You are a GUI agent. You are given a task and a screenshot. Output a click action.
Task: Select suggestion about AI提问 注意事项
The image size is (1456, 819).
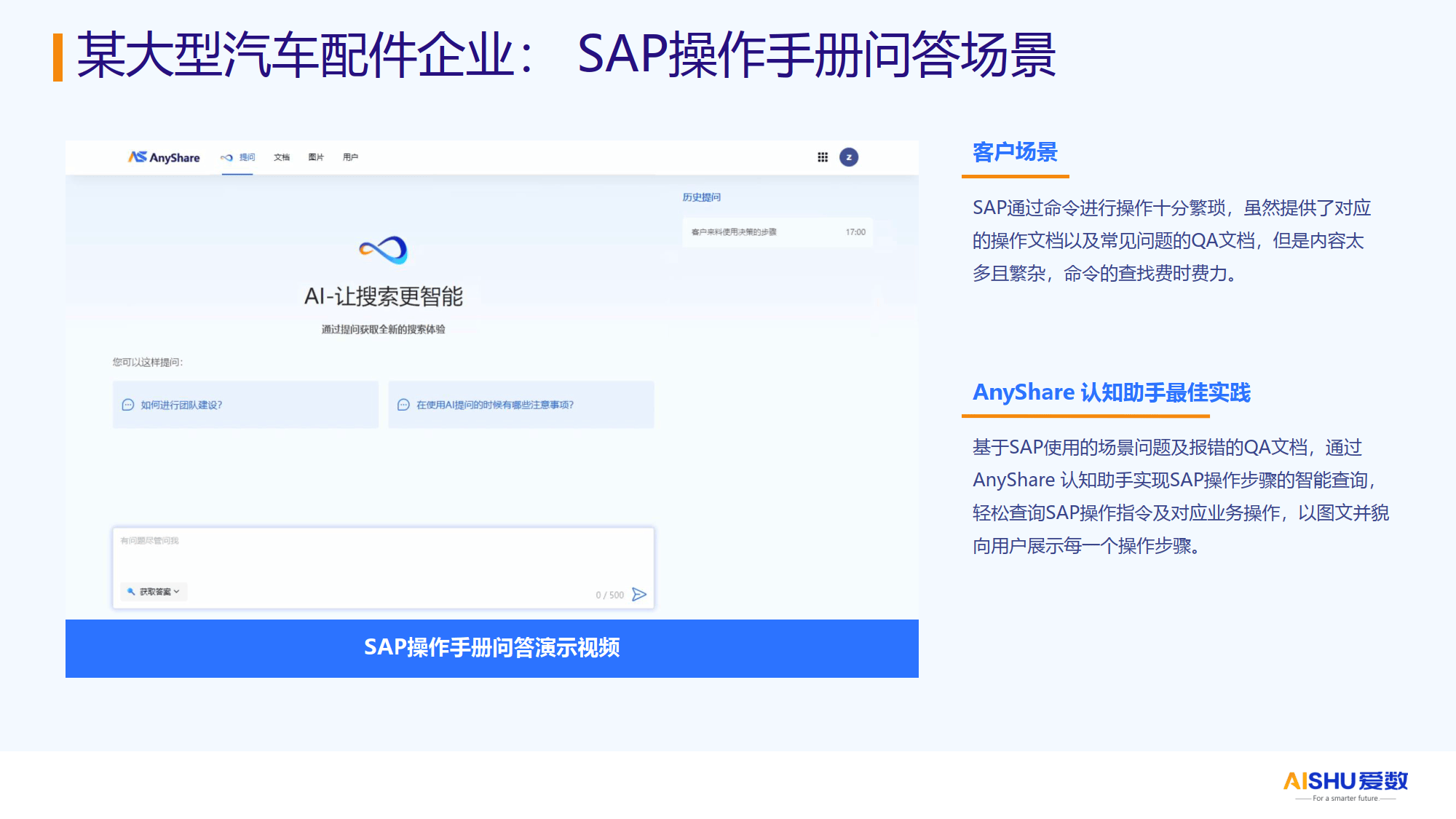coord(521,405)
